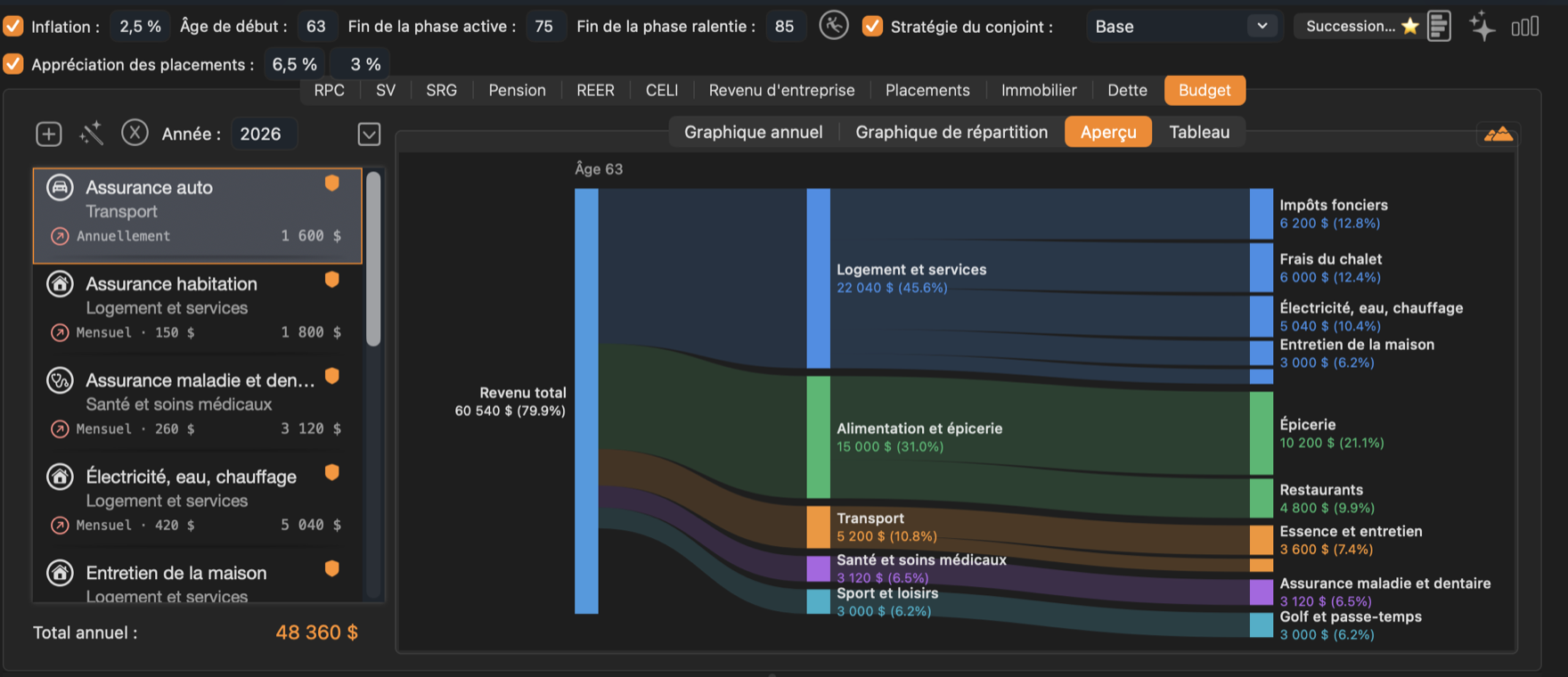Click the shield badge on Assurance auto
Screen dimensions: 1568x677
332,183
